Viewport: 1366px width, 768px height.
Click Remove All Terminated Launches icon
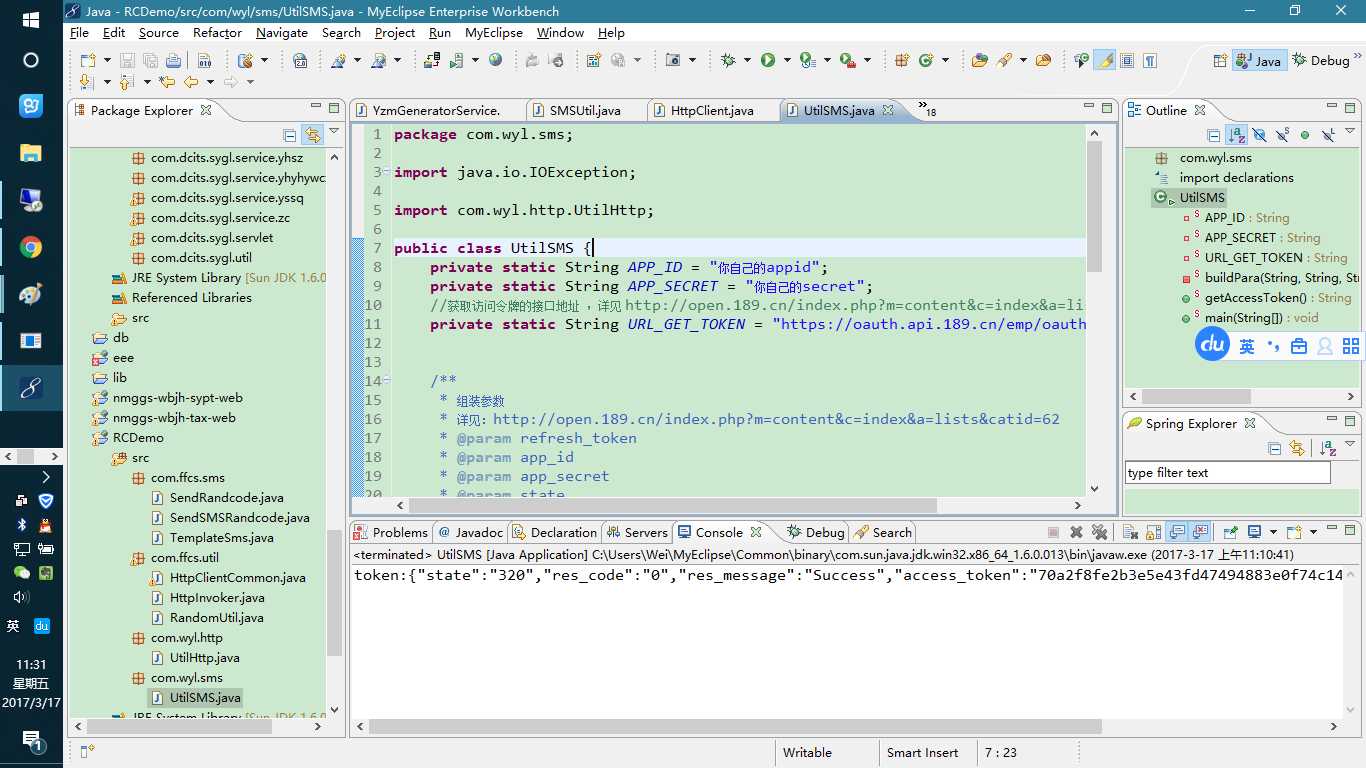pyautogui.click(x=1099, y=533)
